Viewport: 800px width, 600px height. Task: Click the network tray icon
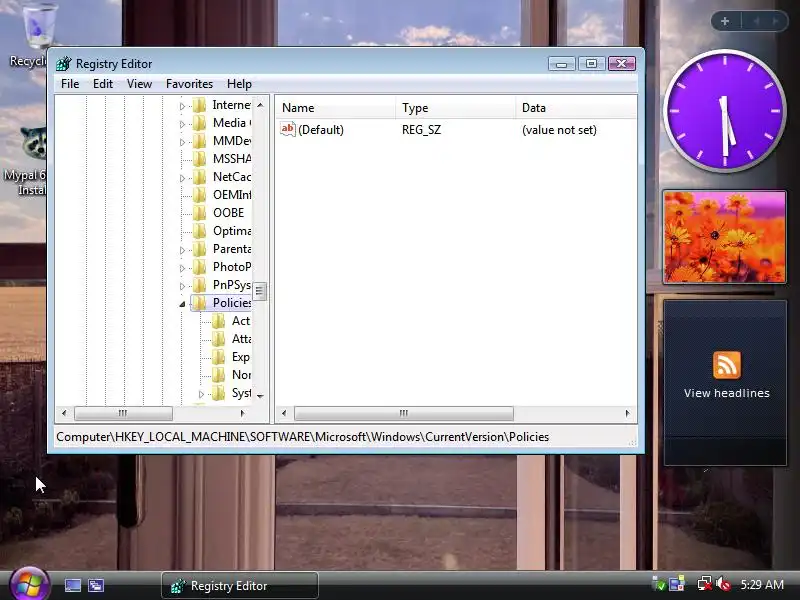[705, 584]
